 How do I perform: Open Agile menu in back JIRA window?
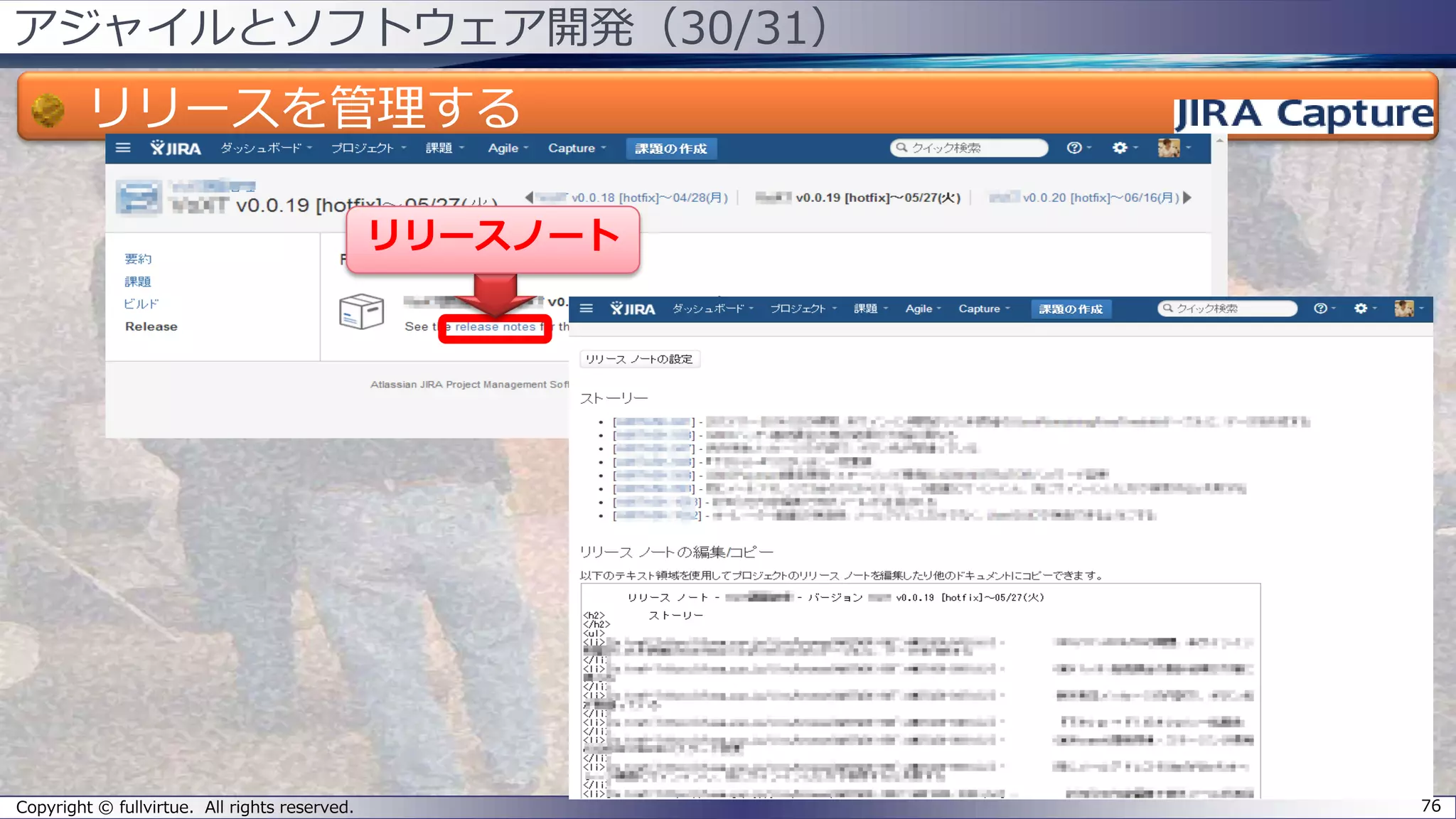tap(508, 148)
